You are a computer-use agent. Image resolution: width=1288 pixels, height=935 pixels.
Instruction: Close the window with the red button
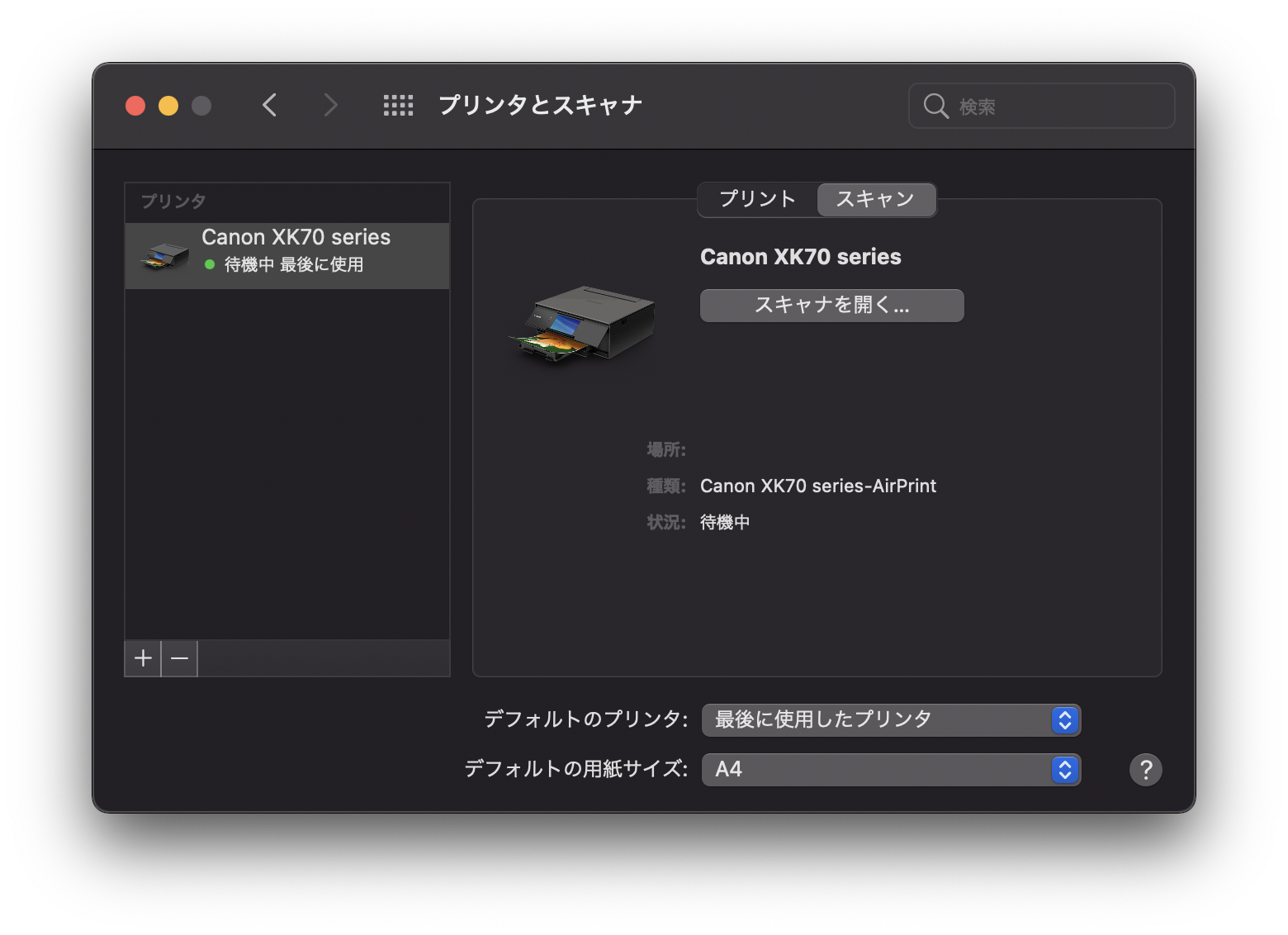click(135, 106)
